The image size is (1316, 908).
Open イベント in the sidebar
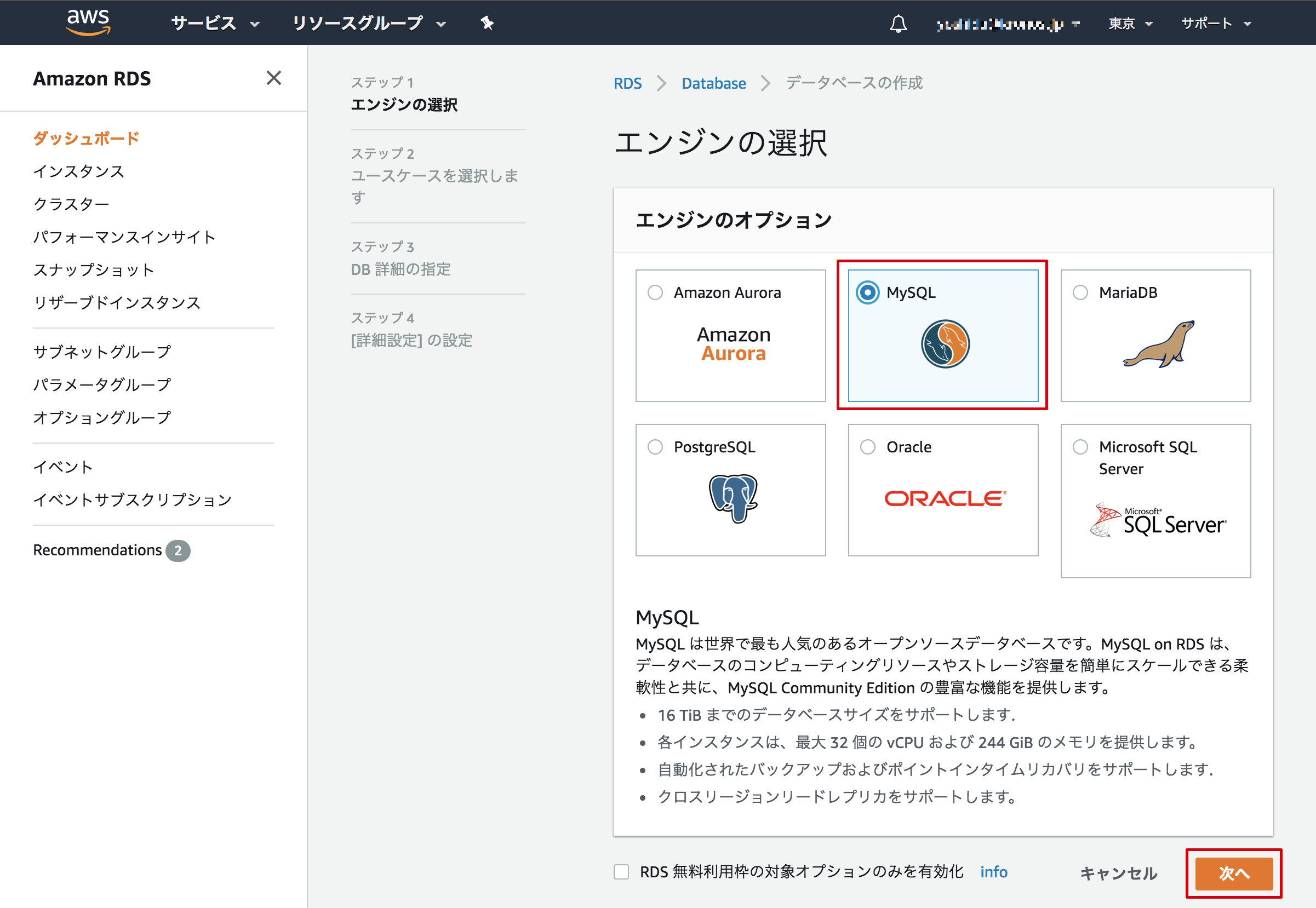pos(63,467)
